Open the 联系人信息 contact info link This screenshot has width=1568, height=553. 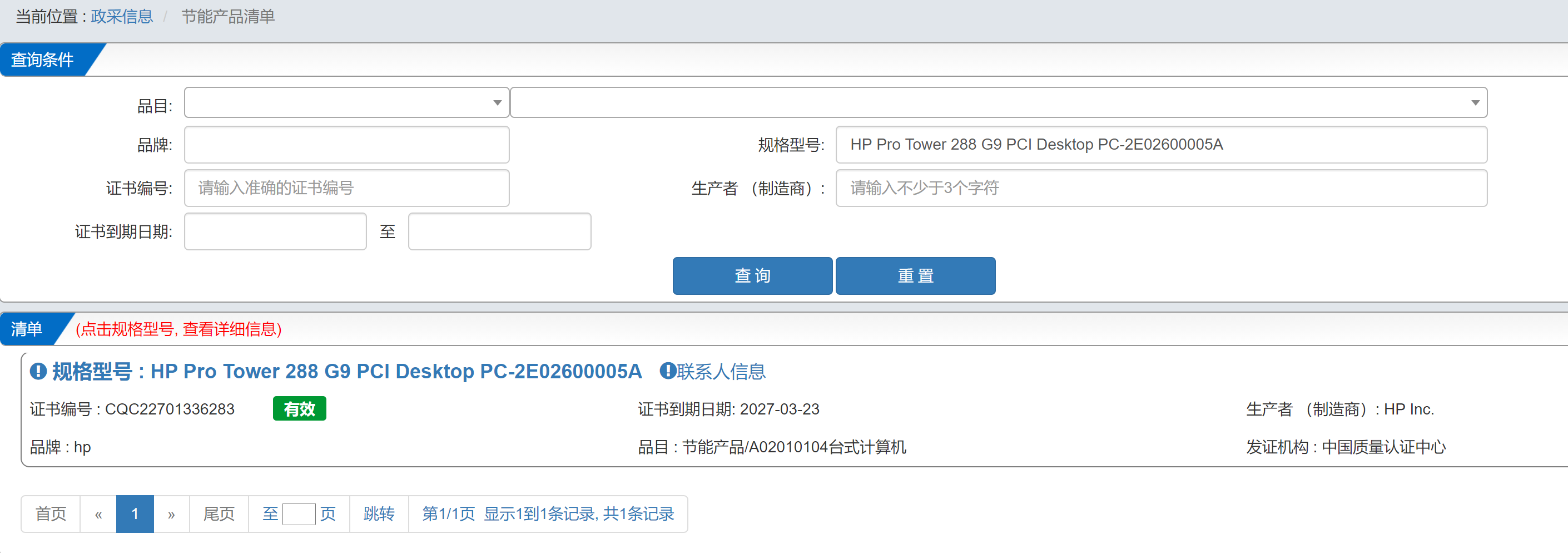point(713,371)
